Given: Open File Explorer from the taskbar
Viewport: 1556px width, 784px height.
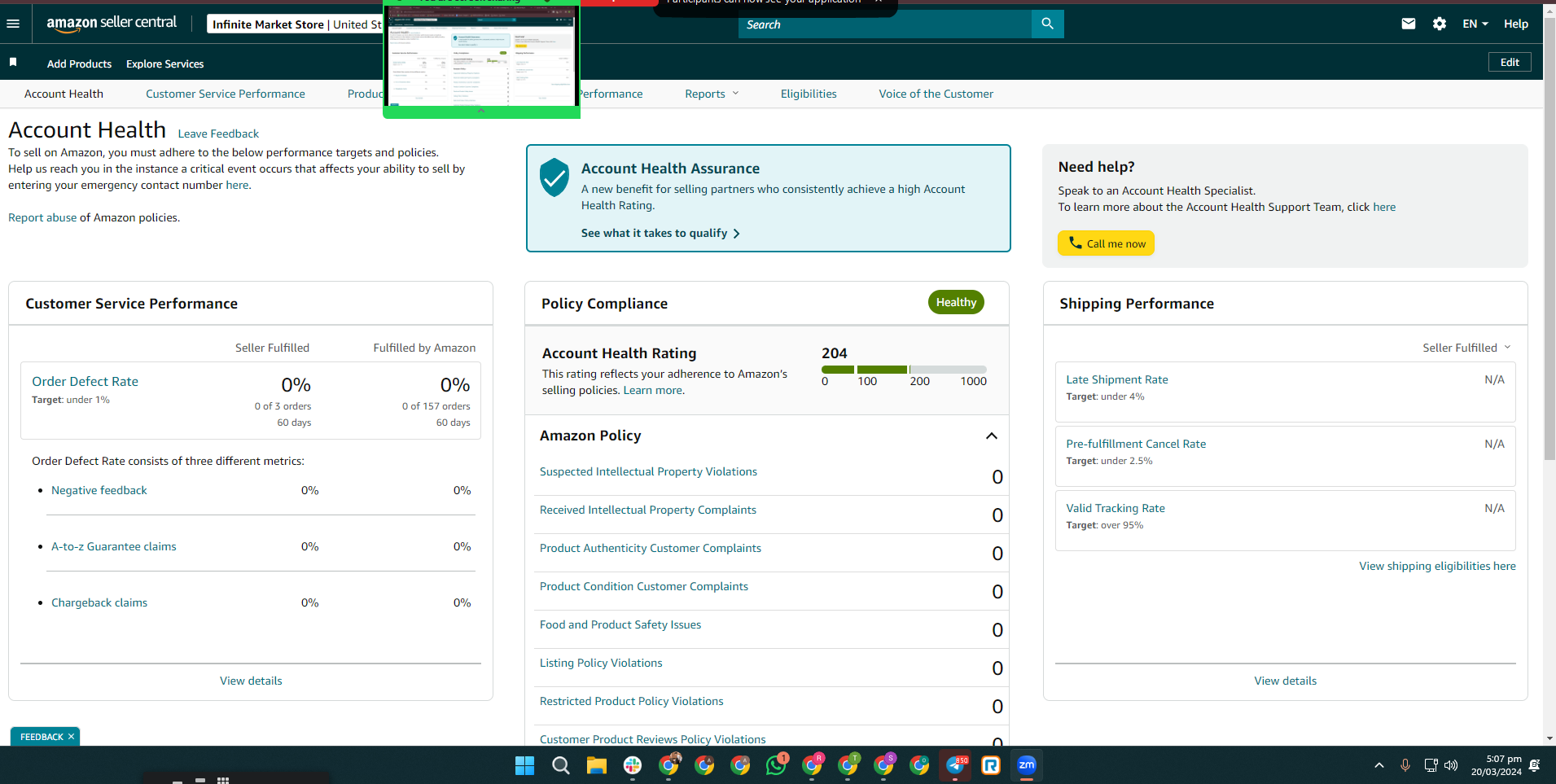Looking at the screenshot, I should pyautogui.click(x=597, y=765).
